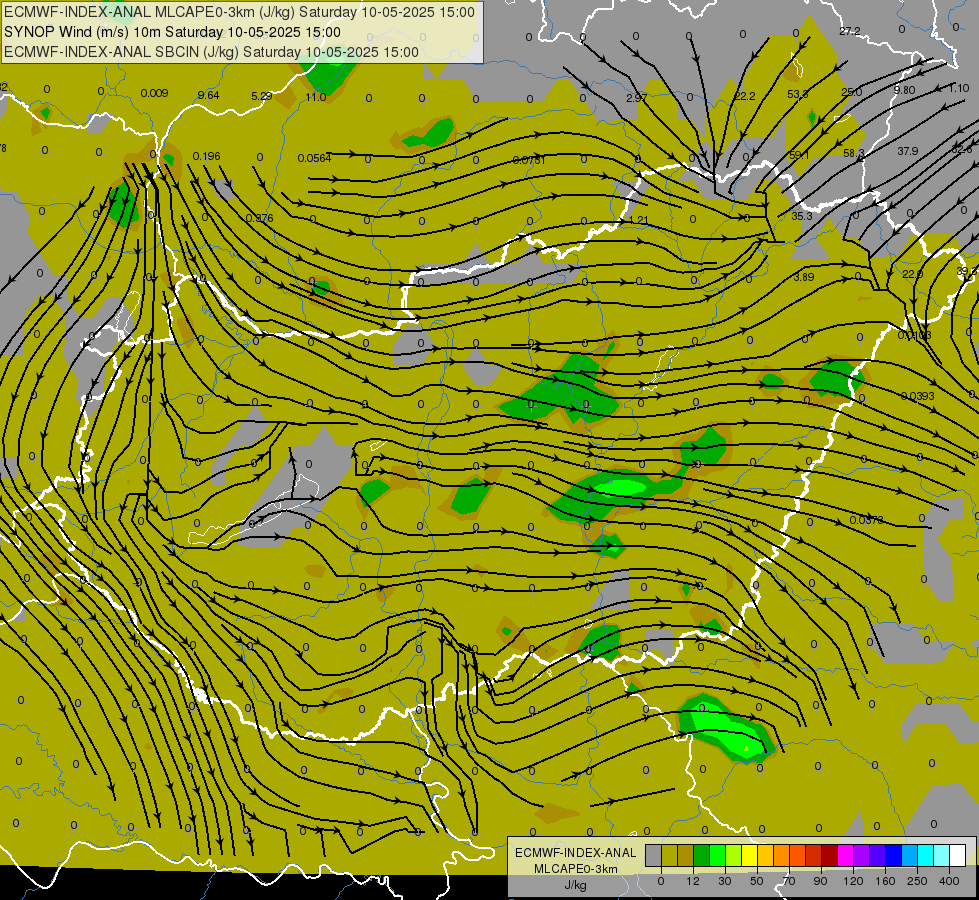Click the map value 3.89
The image size is (979, 900).
804,277
